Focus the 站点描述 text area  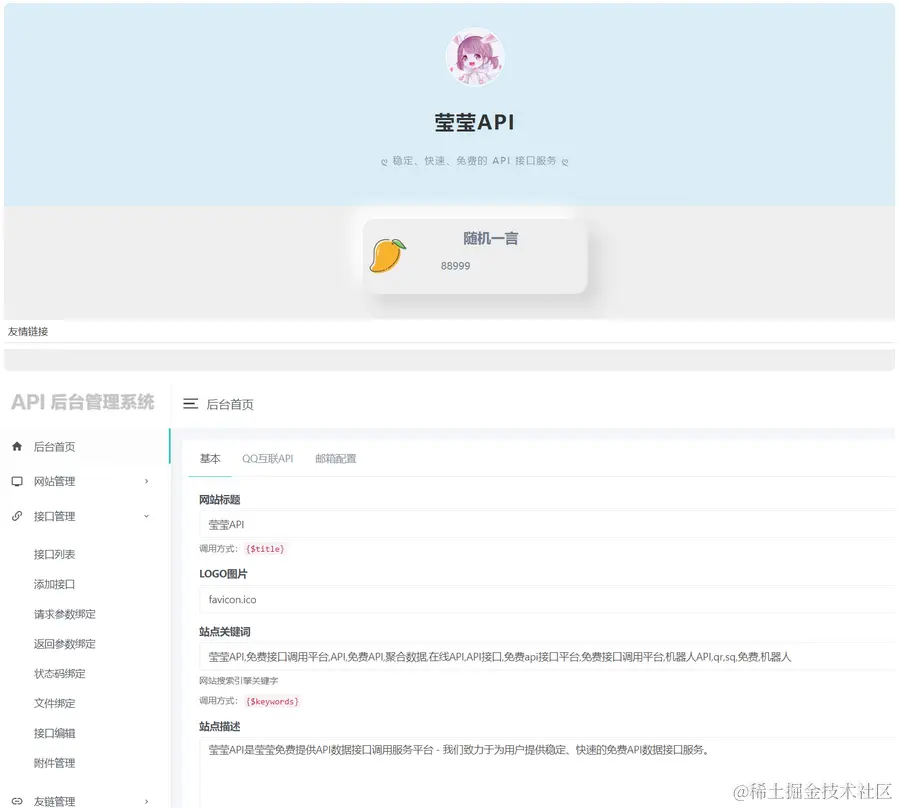tap(548, 773)
